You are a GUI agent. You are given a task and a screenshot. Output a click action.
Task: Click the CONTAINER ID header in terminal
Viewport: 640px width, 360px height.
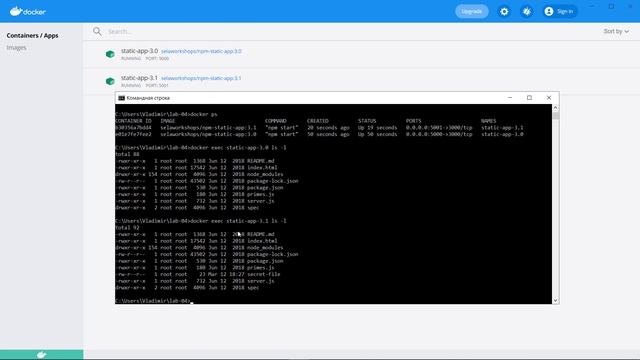(133, 121)
